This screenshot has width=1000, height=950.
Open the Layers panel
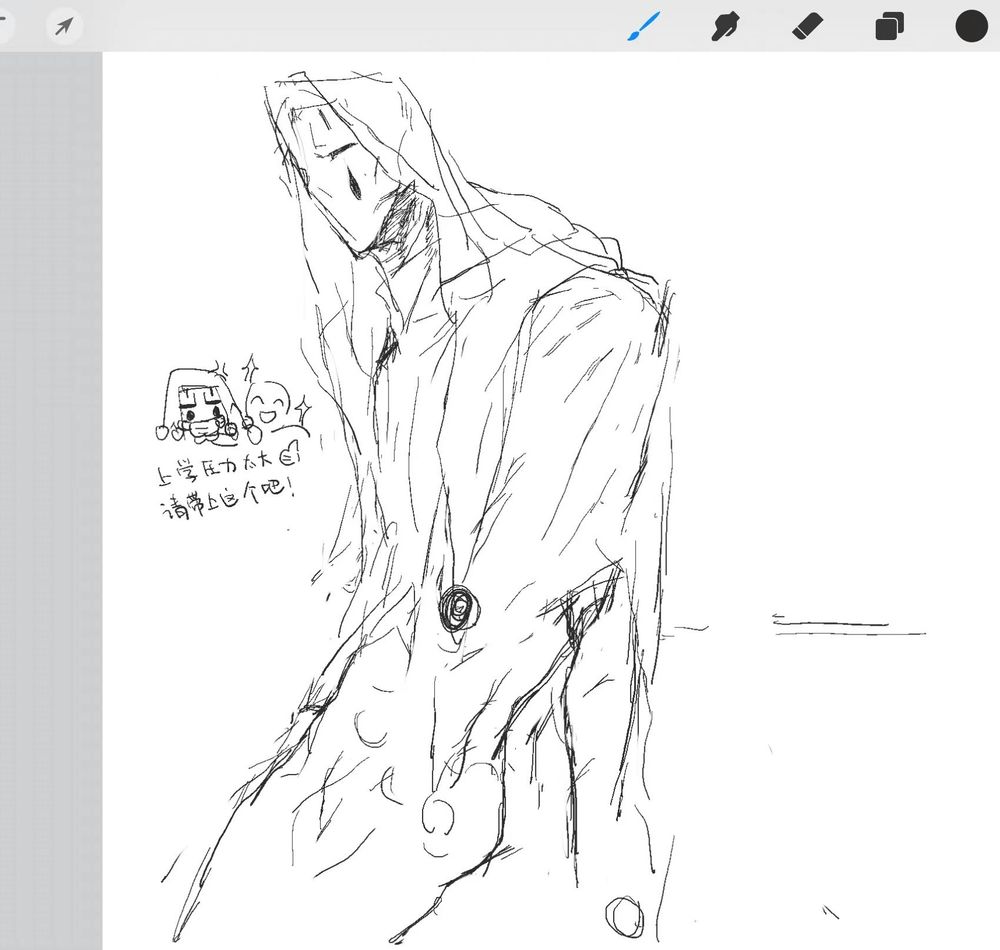click(x=889, y=27)
